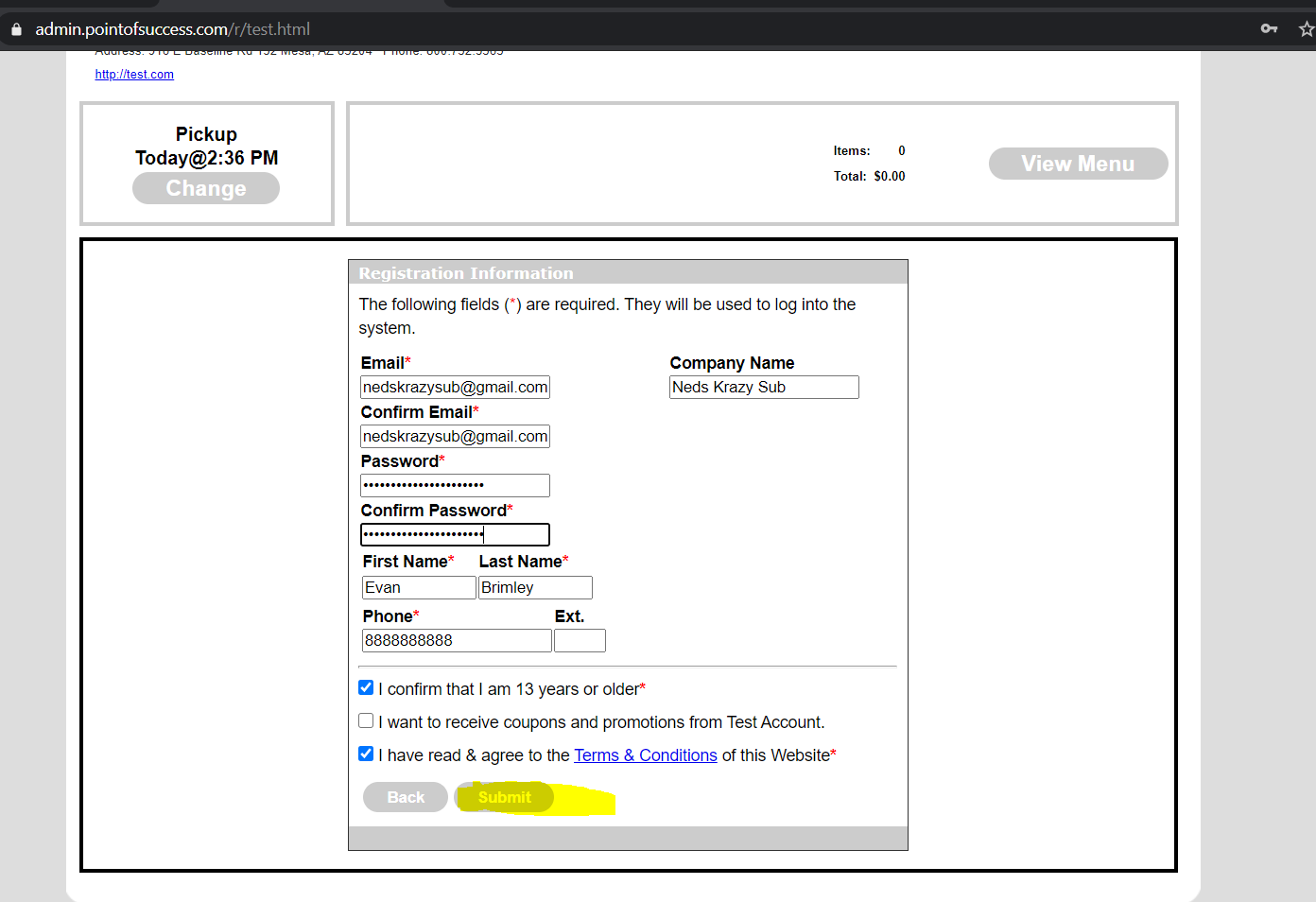1316x902 pixels.
Task: Open the Terms & Conditions link
Action: 645,755
